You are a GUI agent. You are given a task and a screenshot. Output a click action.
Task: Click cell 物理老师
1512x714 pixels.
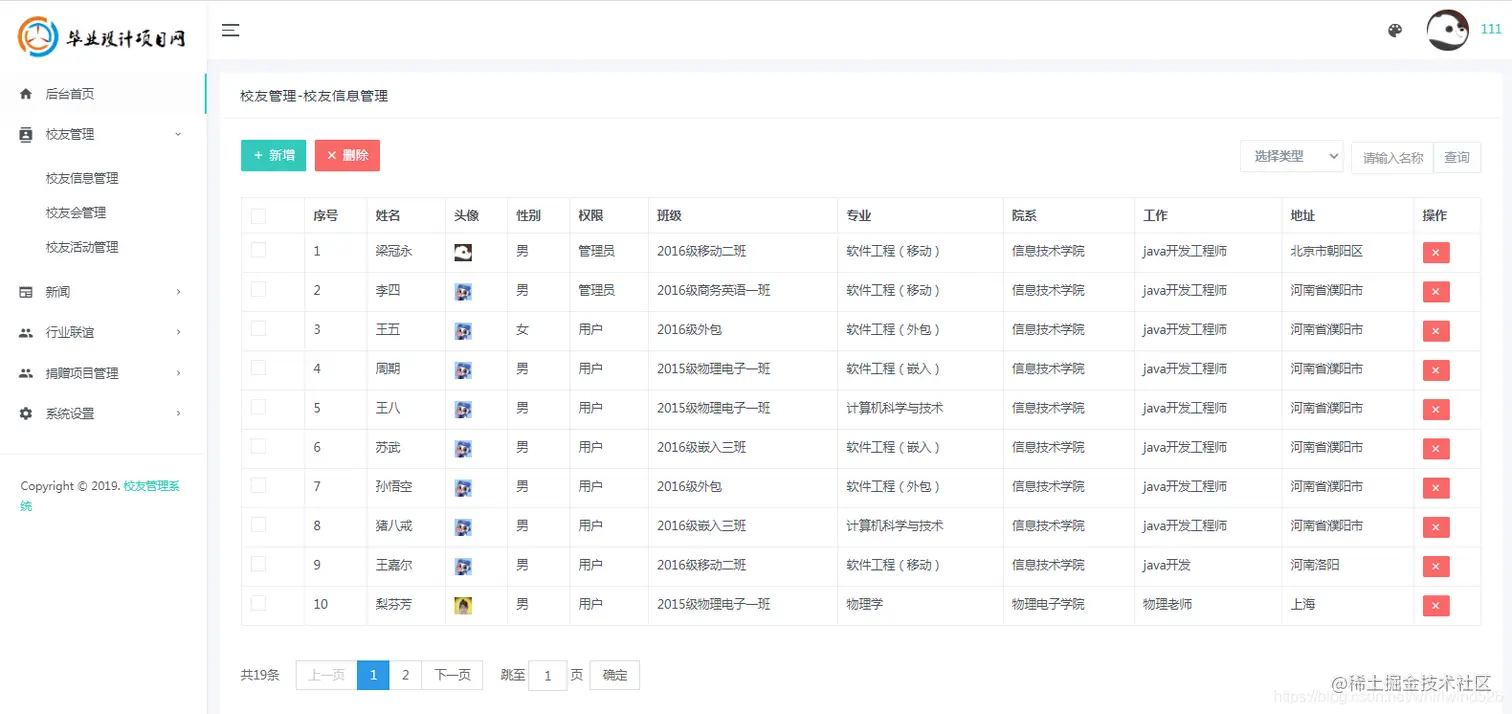[x=1167, y=604]
